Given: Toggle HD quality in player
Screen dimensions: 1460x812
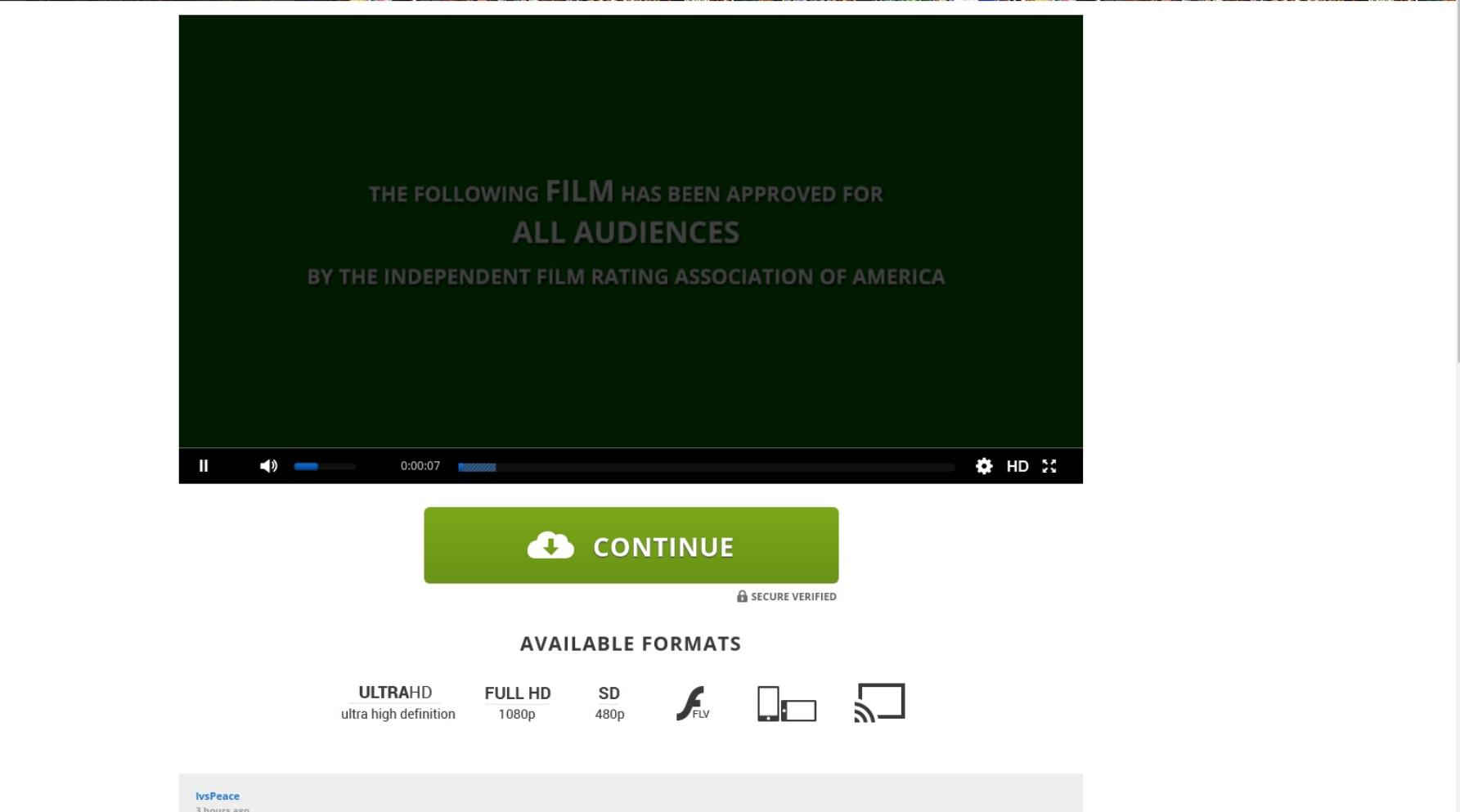Looking at the screenshot, I should point(1018,466).
